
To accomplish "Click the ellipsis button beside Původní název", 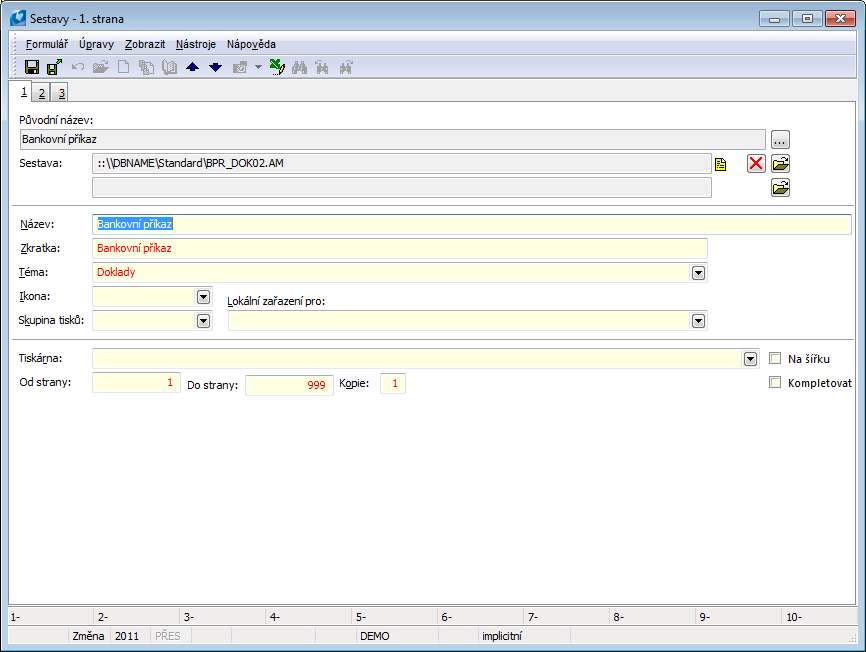I will (780, 139).
